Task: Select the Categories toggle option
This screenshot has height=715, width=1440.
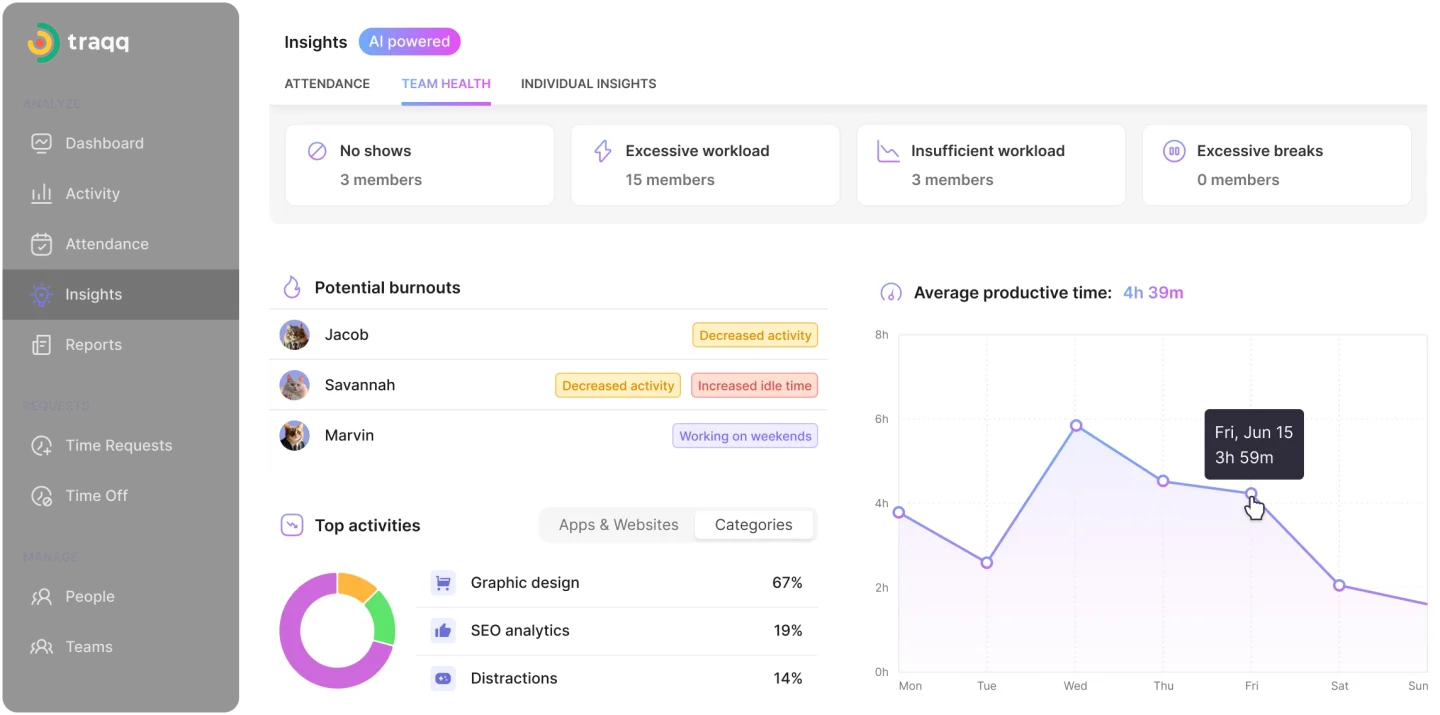Action: click(x=753, y=525)
